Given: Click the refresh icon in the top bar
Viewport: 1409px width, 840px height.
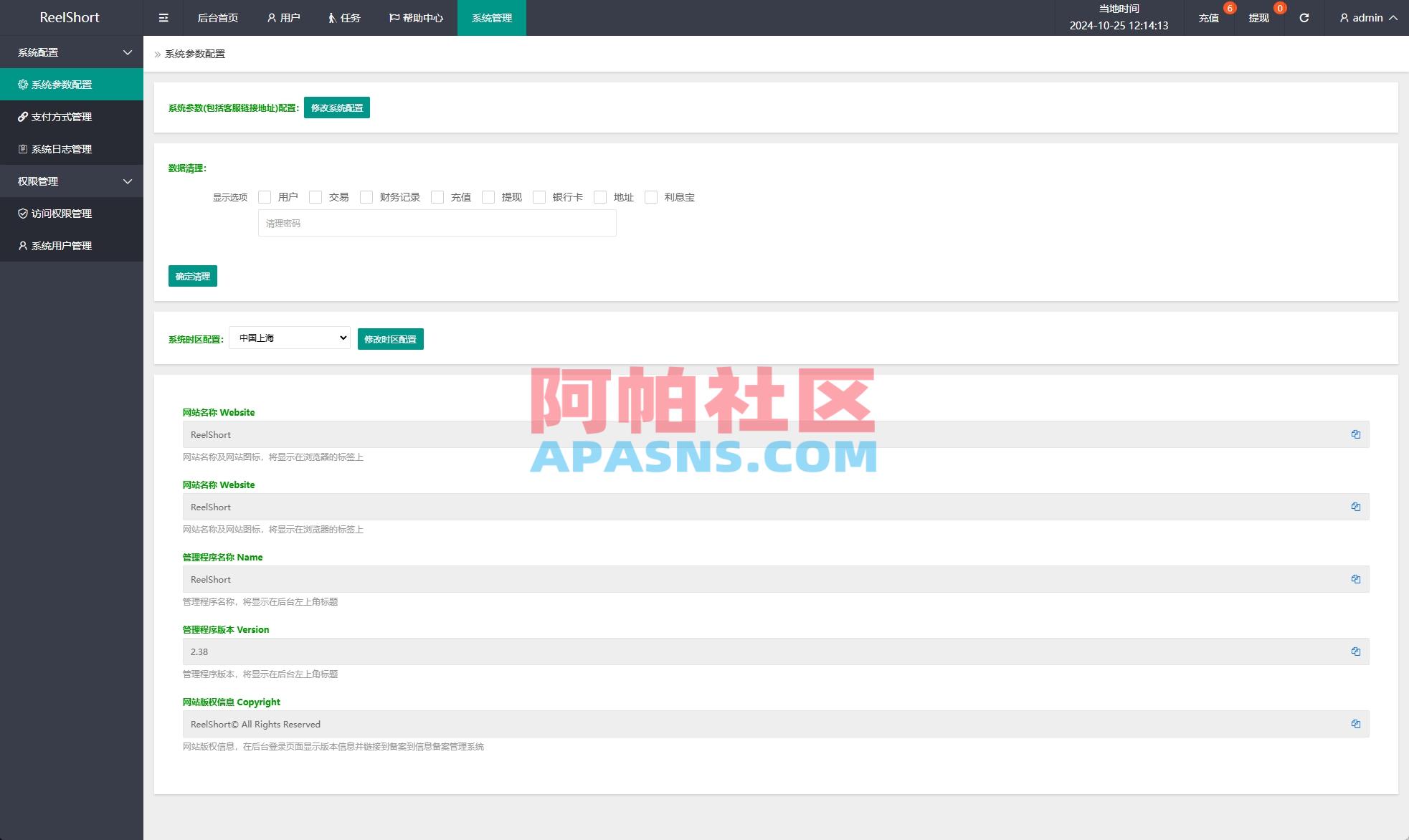Looking at the screenshot, I should pyautogui.click(x=1304, y=17).
